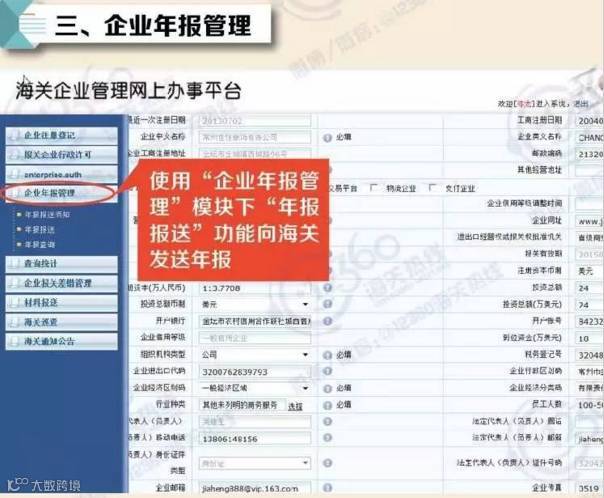Click folder icon on 企业注册登记 menu button
The height and width of the screenshot is (498, 604).
(15, 135)
